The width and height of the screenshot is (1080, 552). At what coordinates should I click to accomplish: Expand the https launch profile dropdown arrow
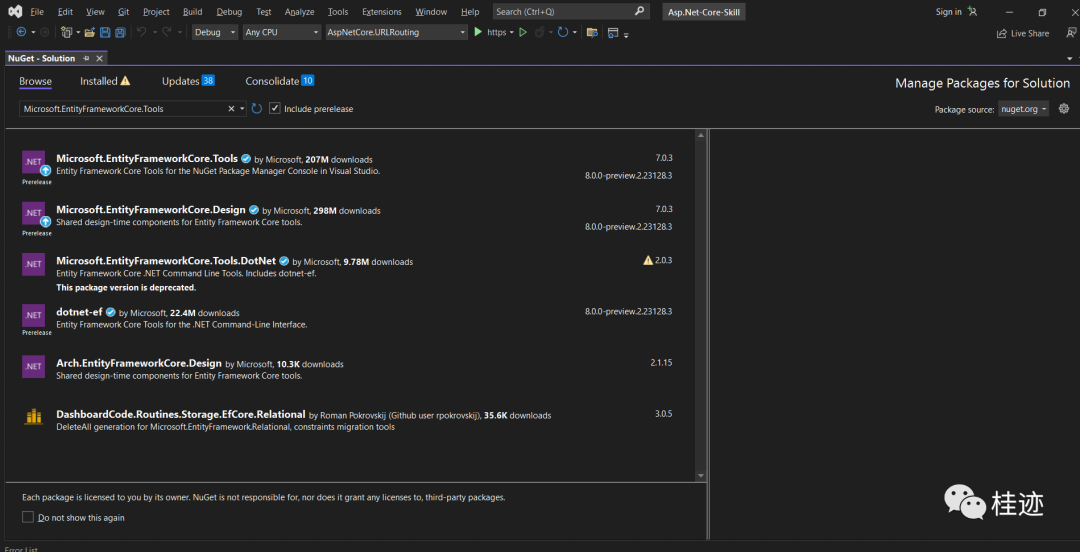coord(512,32)
